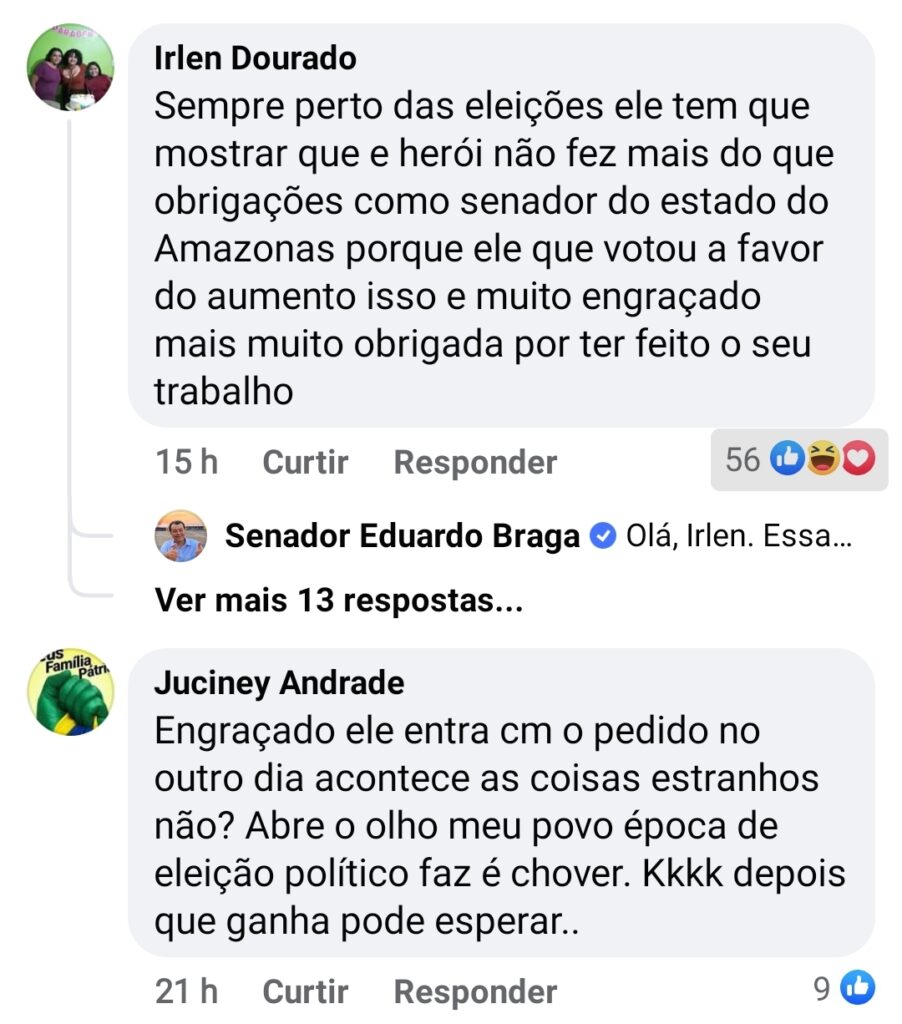Click the red heart reaction icon
Image resolution: width=902 pixels, height=1024 pixels.
[857, 459]
